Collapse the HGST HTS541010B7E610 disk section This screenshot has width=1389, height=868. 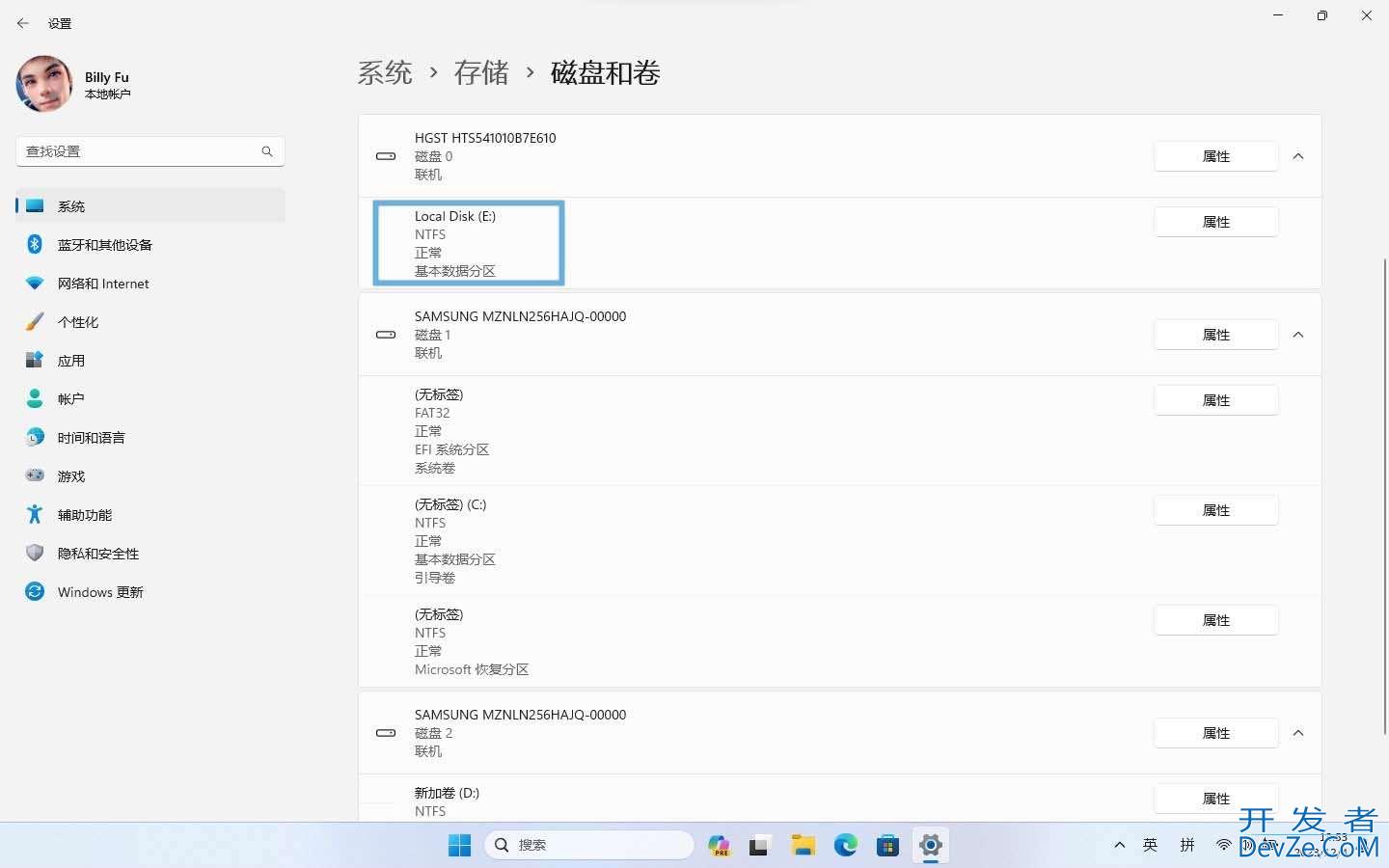click(x=1298, y=156)
